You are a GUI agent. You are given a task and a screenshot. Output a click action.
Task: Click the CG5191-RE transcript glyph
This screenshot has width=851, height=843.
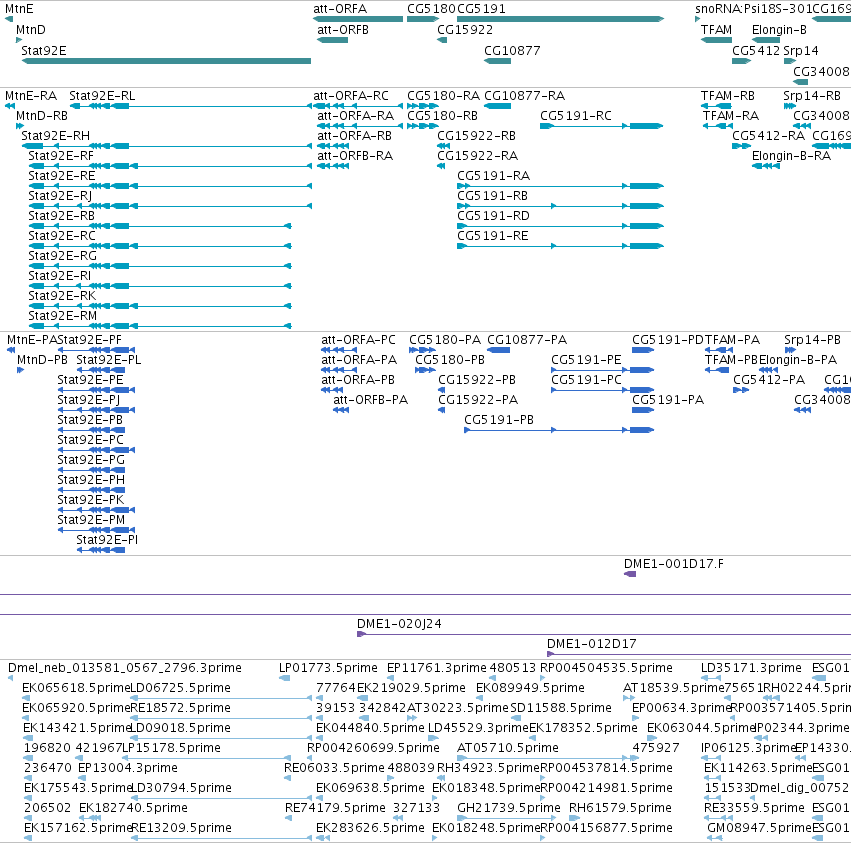560,246
